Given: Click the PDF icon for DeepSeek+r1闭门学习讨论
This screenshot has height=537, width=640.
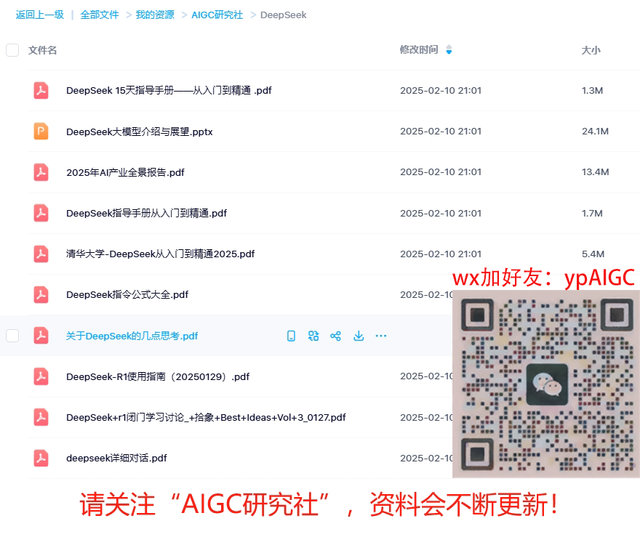Looking at the screenshot, I should pyautogui.click(x=41, y=417).
